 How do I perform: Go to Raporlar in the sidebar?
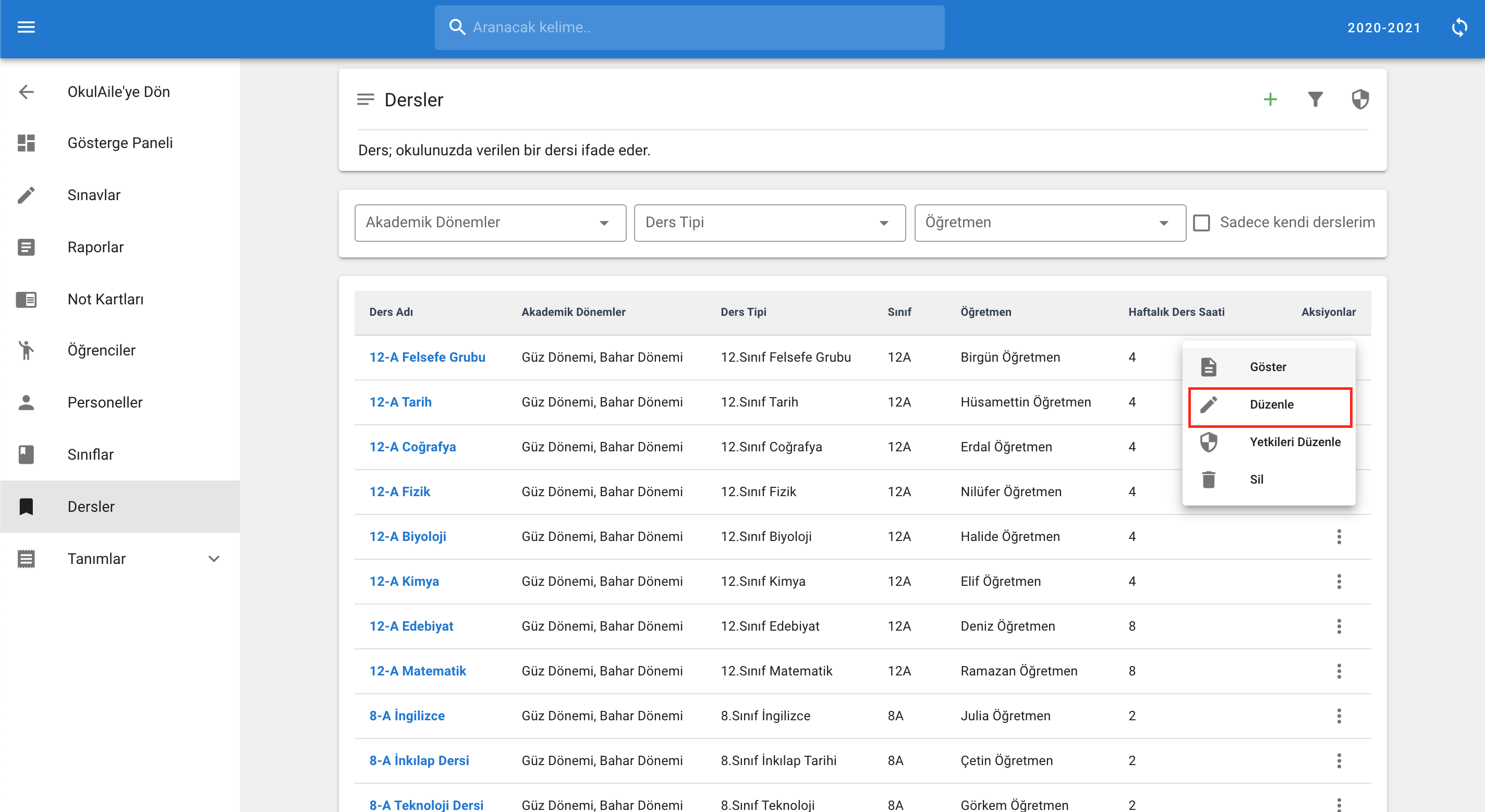120,247
